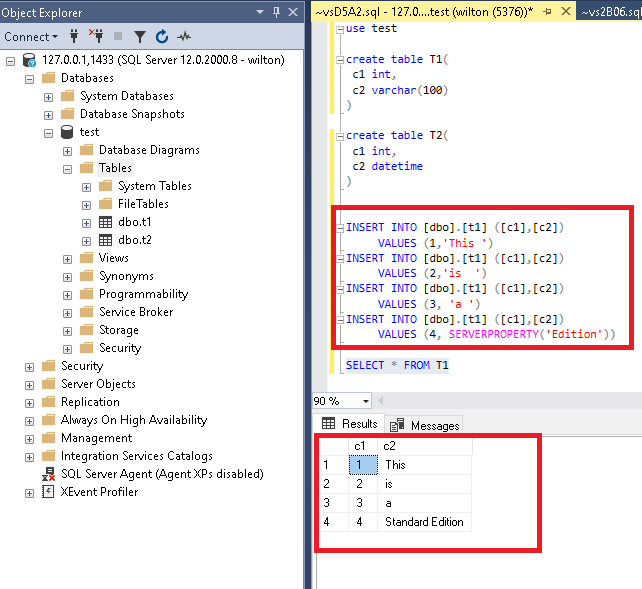Click the Refresh circular arrow icon
This screenshot has height=589, width=642.
pyautogui.click(x=162, y=36)
